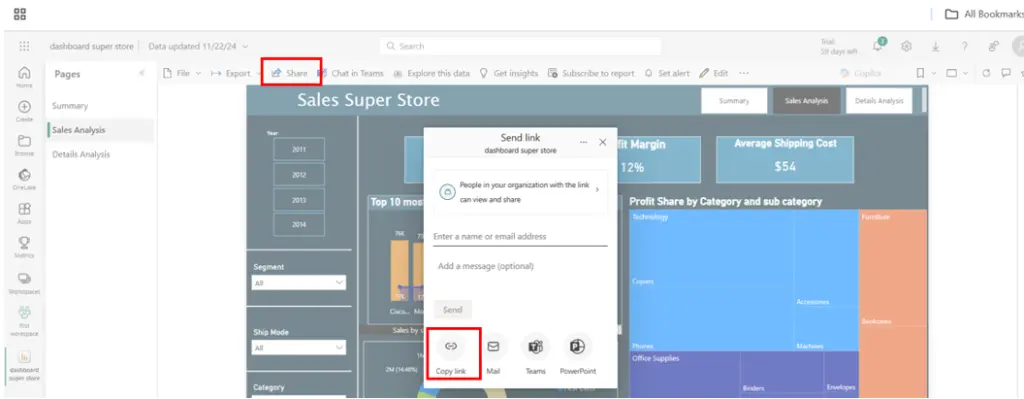
Task: Open Workspaces in the left sidebar
Action: pyautogui.click(x=24, y=283)
